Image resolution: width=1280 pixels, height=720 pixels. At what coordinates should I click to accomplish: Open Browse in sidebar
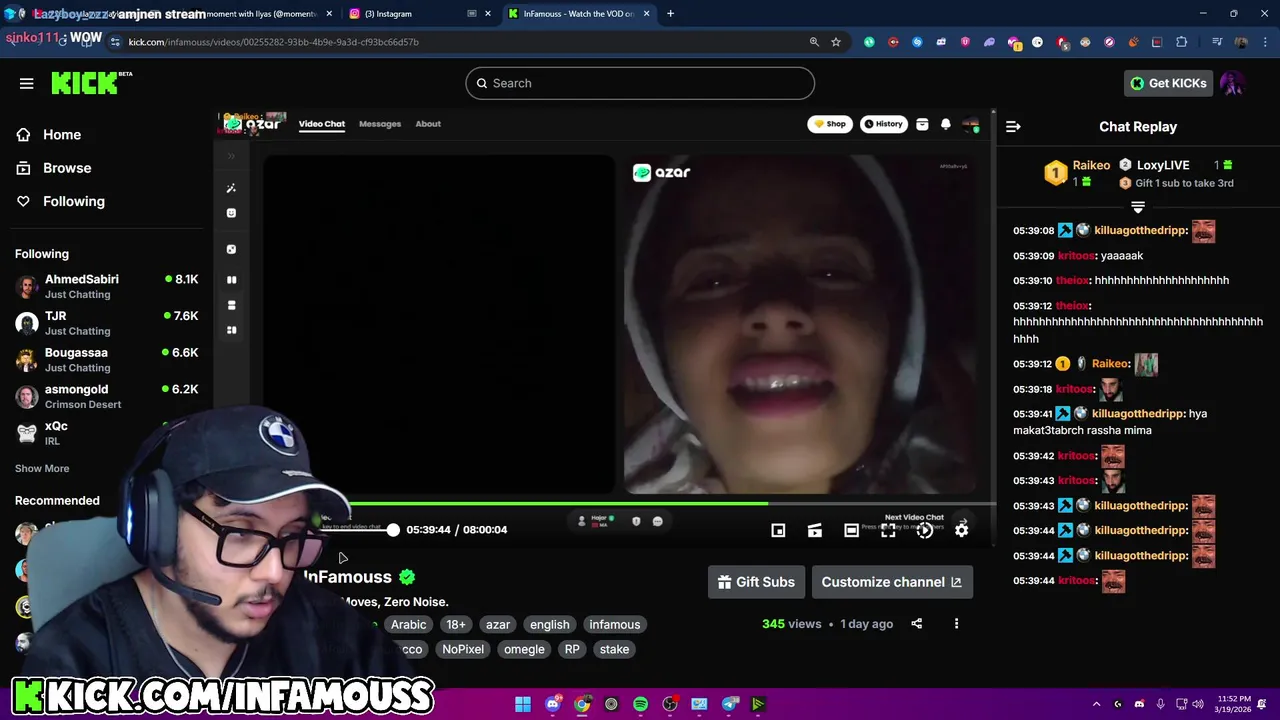[x=67, y=168]
